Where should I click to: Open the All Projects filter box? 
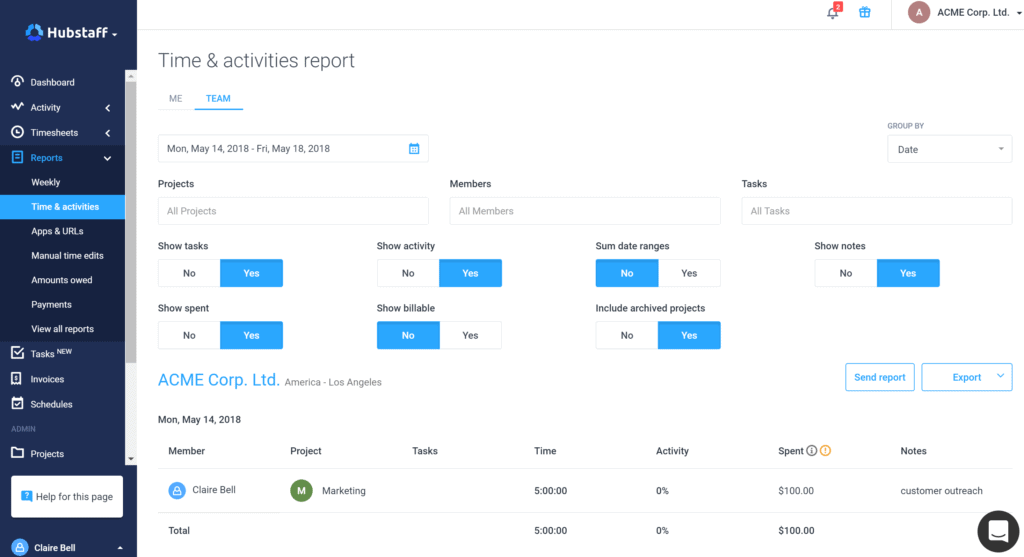pos(293,211)
